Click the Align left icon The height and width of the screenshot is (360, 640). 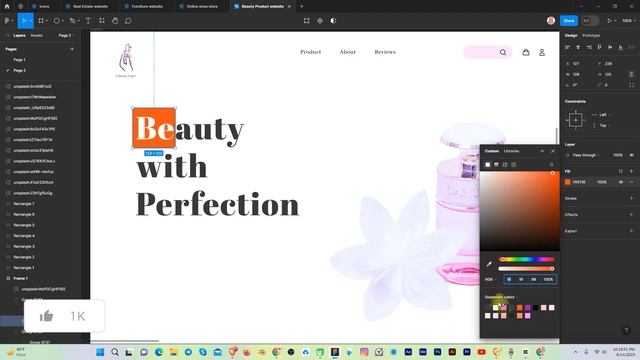567,47
